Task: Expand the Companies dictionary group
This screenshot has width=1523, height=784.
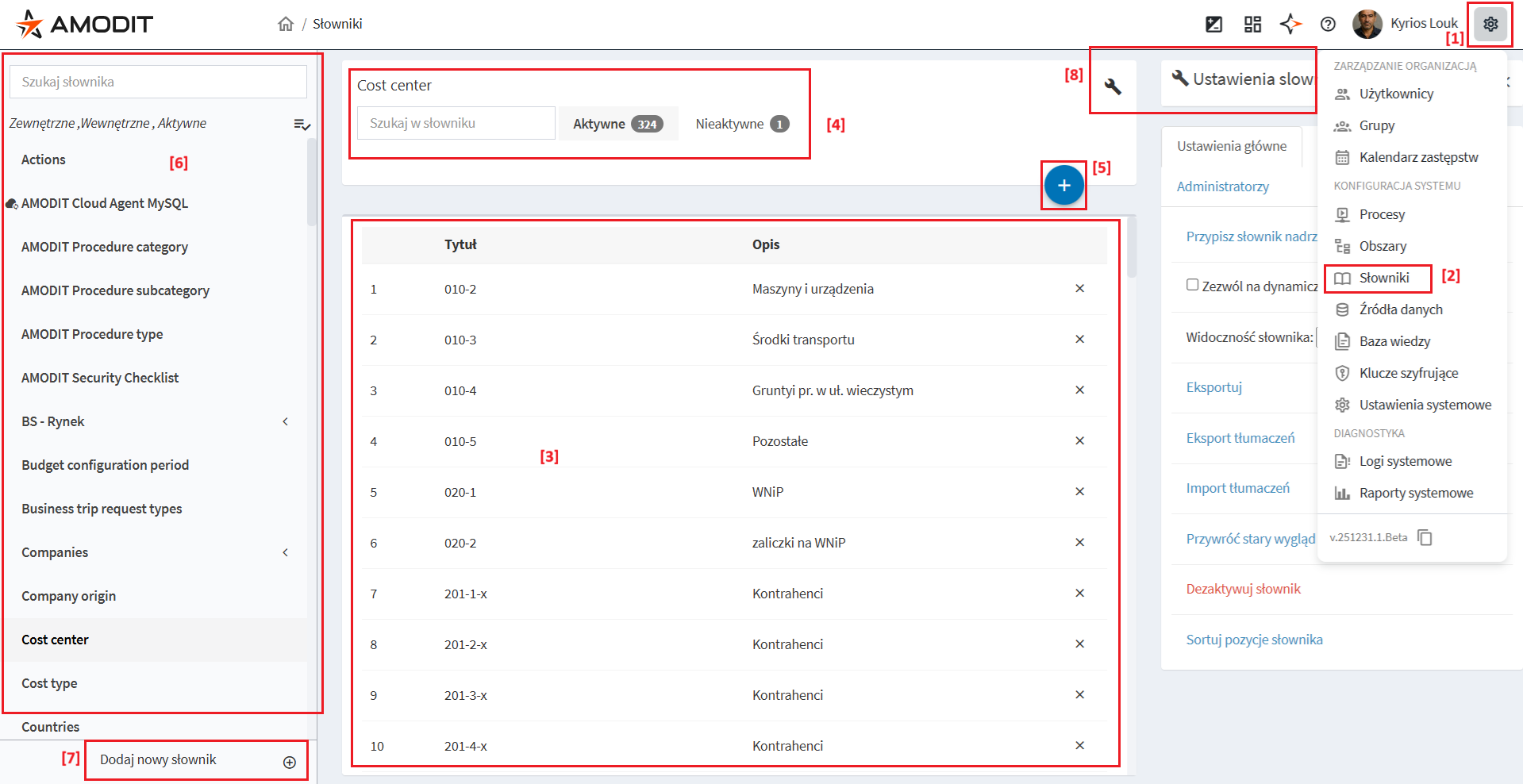Action: click(285, 552)
